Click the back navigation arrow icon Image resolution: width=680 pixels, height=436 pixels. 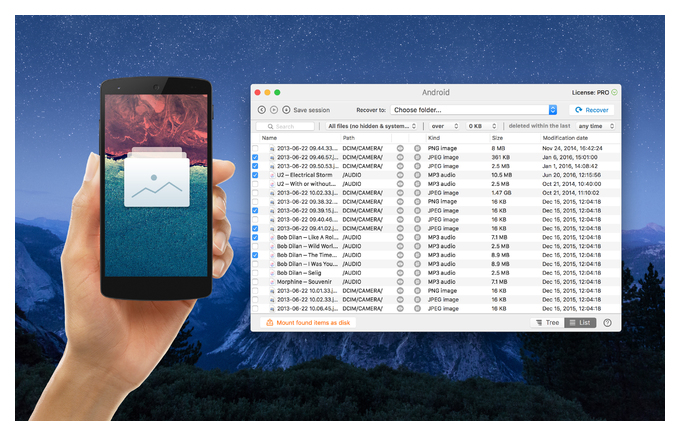262,110
